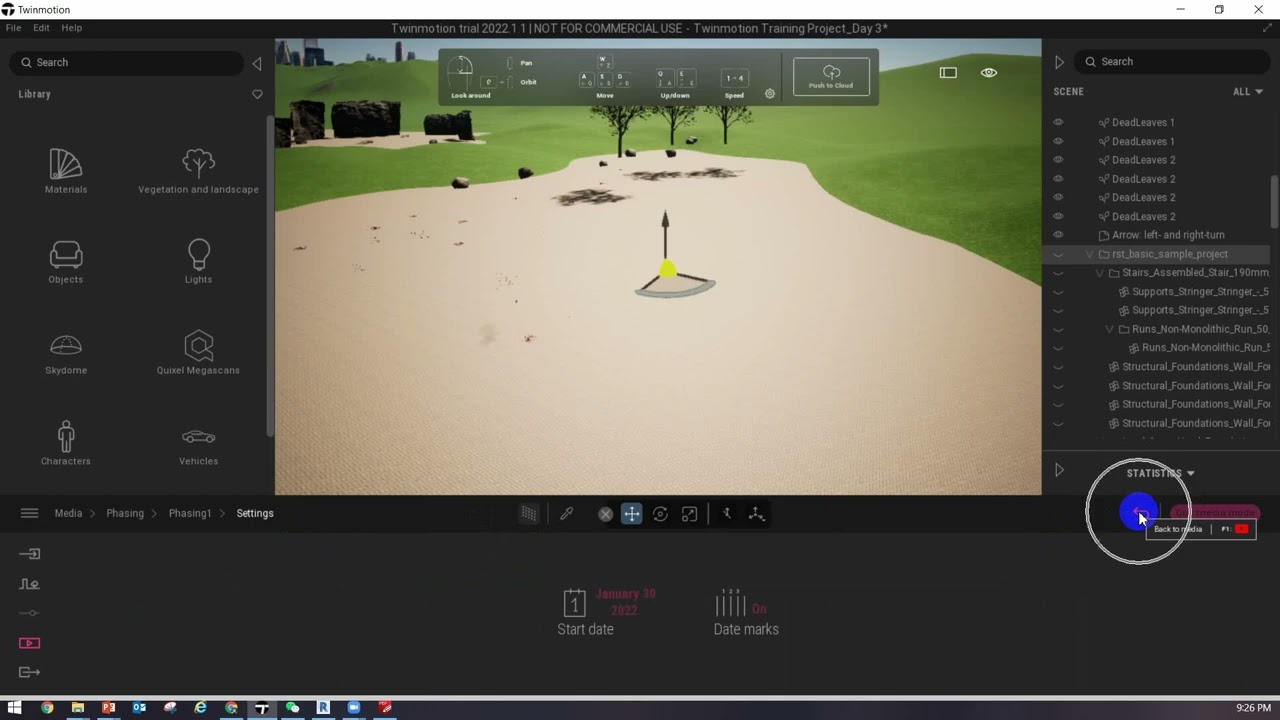The image size is (1280, 720).
Task: Open the Media dock icon
Action: click(x=30, y=643)
